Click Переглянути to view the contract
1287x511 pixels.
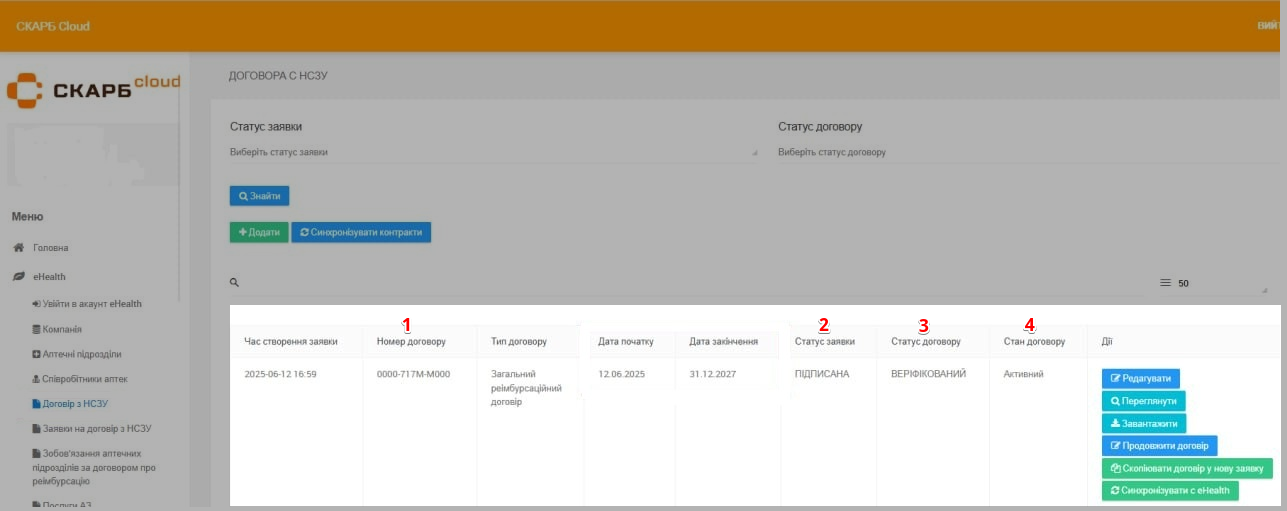(1144, 401)
